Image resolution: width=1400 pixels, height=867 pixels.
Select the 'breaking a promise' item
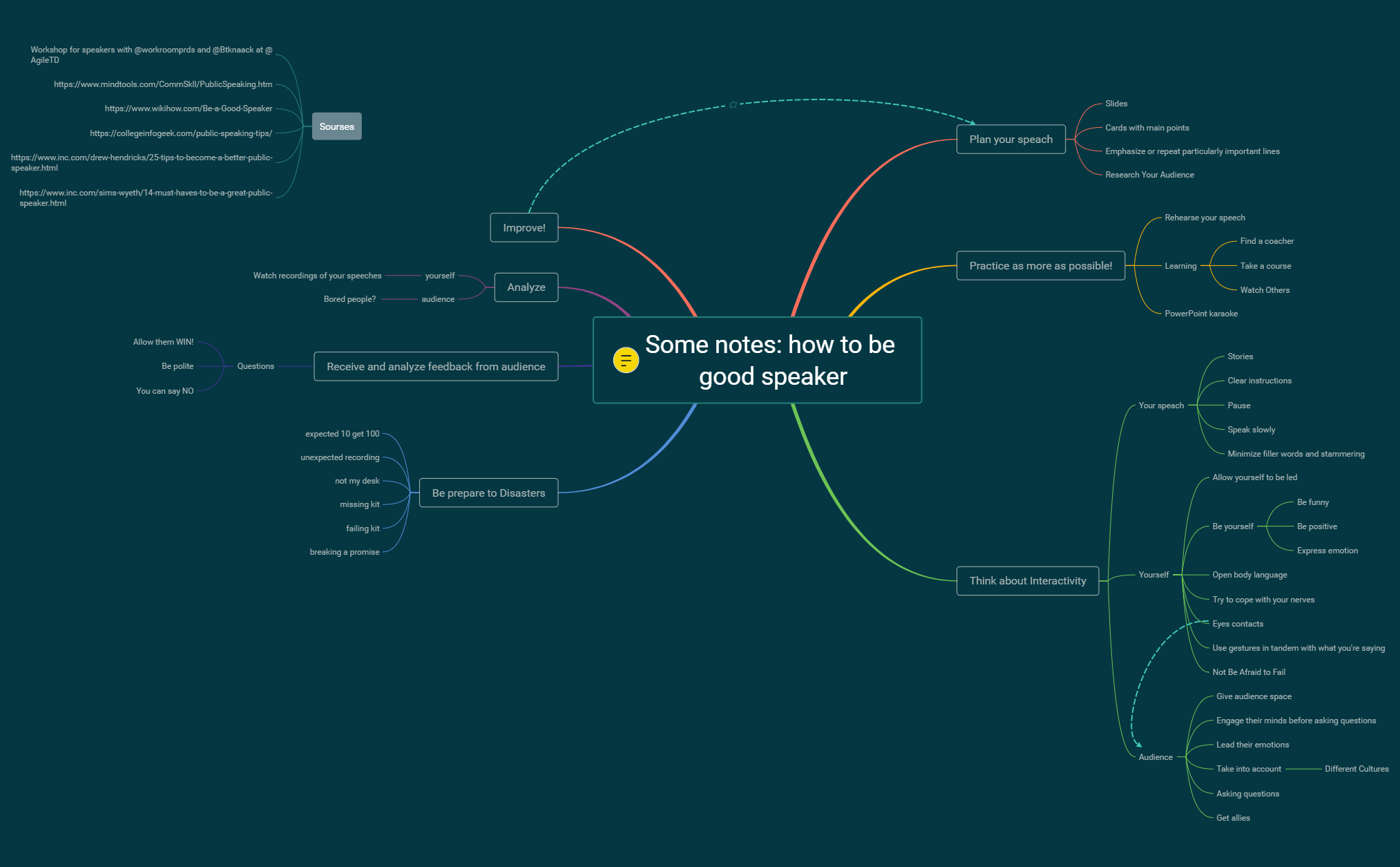[345, 551]
